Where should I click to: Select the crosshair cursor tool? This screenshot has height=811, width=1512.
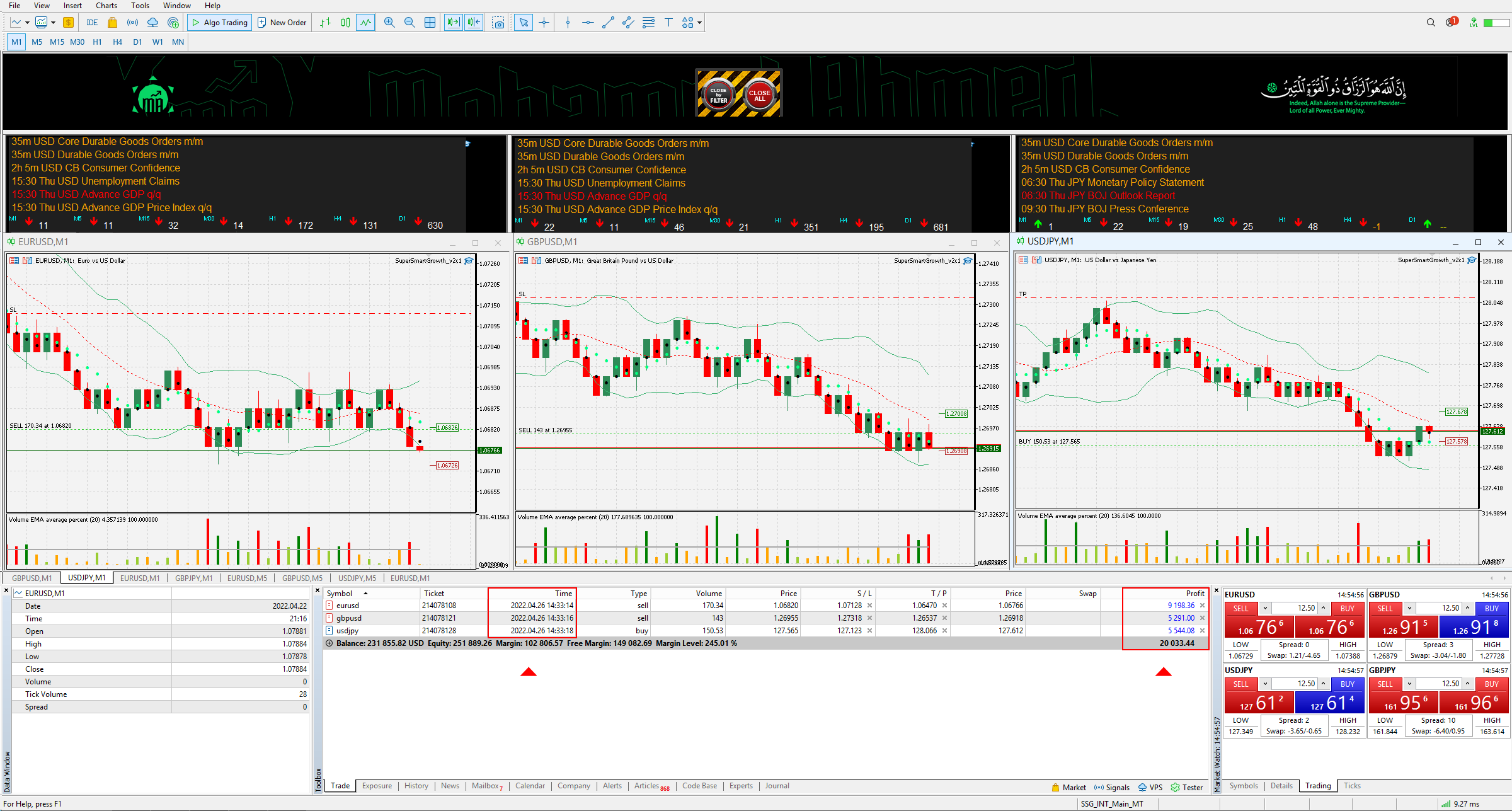[x=544, y=23]
